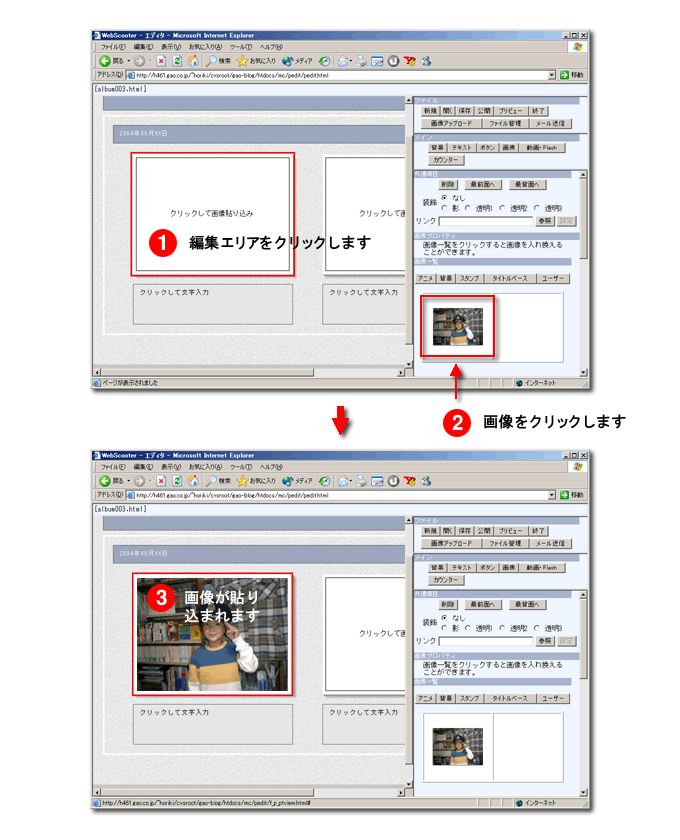
Task: Select the 透明2 radio in upper window
Action: pos(502,208)
